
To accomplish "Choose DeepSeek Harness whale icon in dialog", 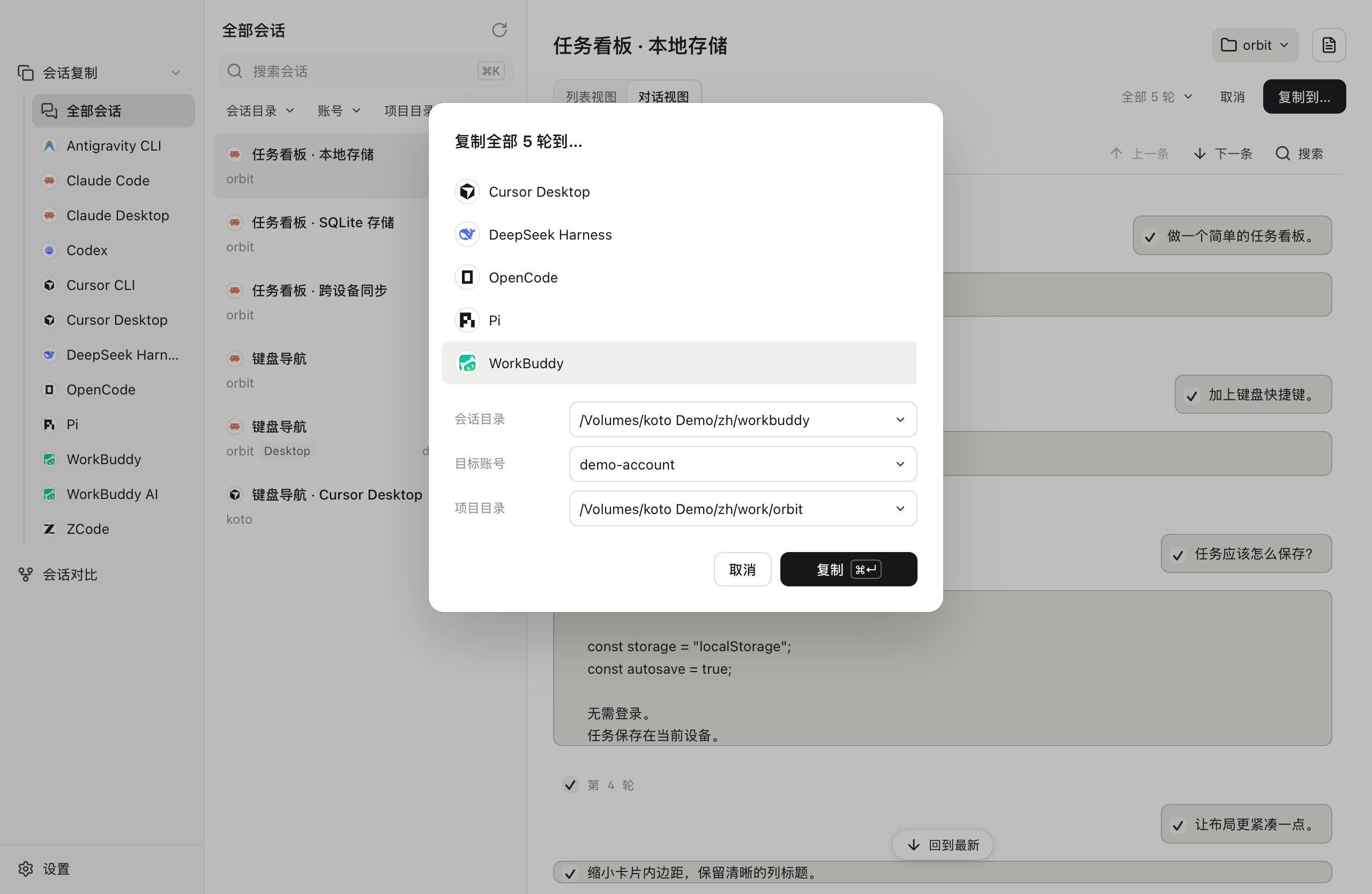I will [x=467, y=235].
